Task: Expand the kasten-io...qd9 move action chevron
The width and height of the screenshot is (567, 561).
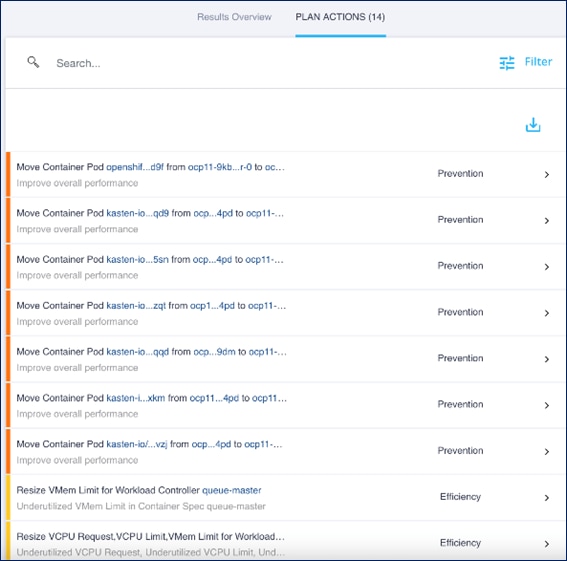Action: [x=547, y=221]
